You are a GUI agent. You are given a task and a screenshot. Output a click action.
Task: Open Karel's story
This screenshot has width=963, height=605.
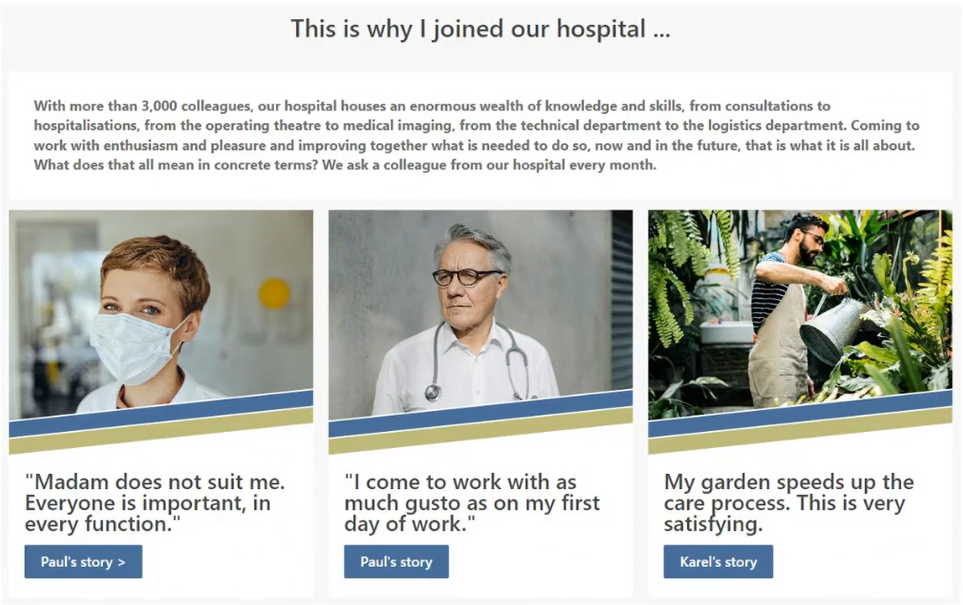[x=718, y=561]
